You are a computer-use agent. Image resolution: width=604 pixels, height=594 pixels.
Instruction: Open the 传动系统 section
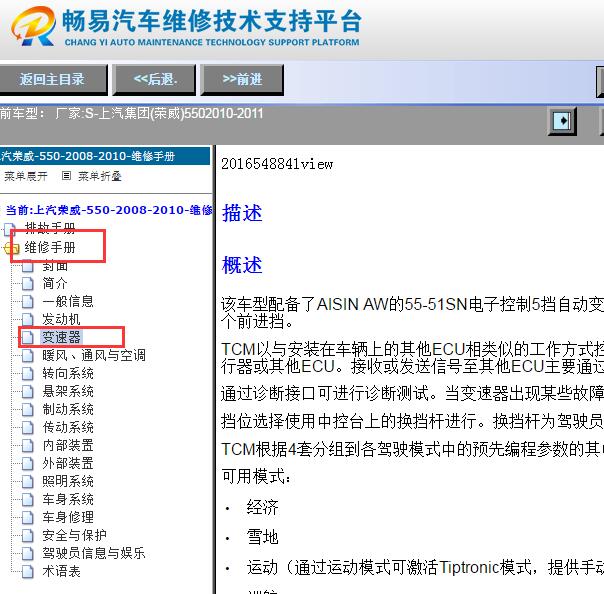(68, 427)
